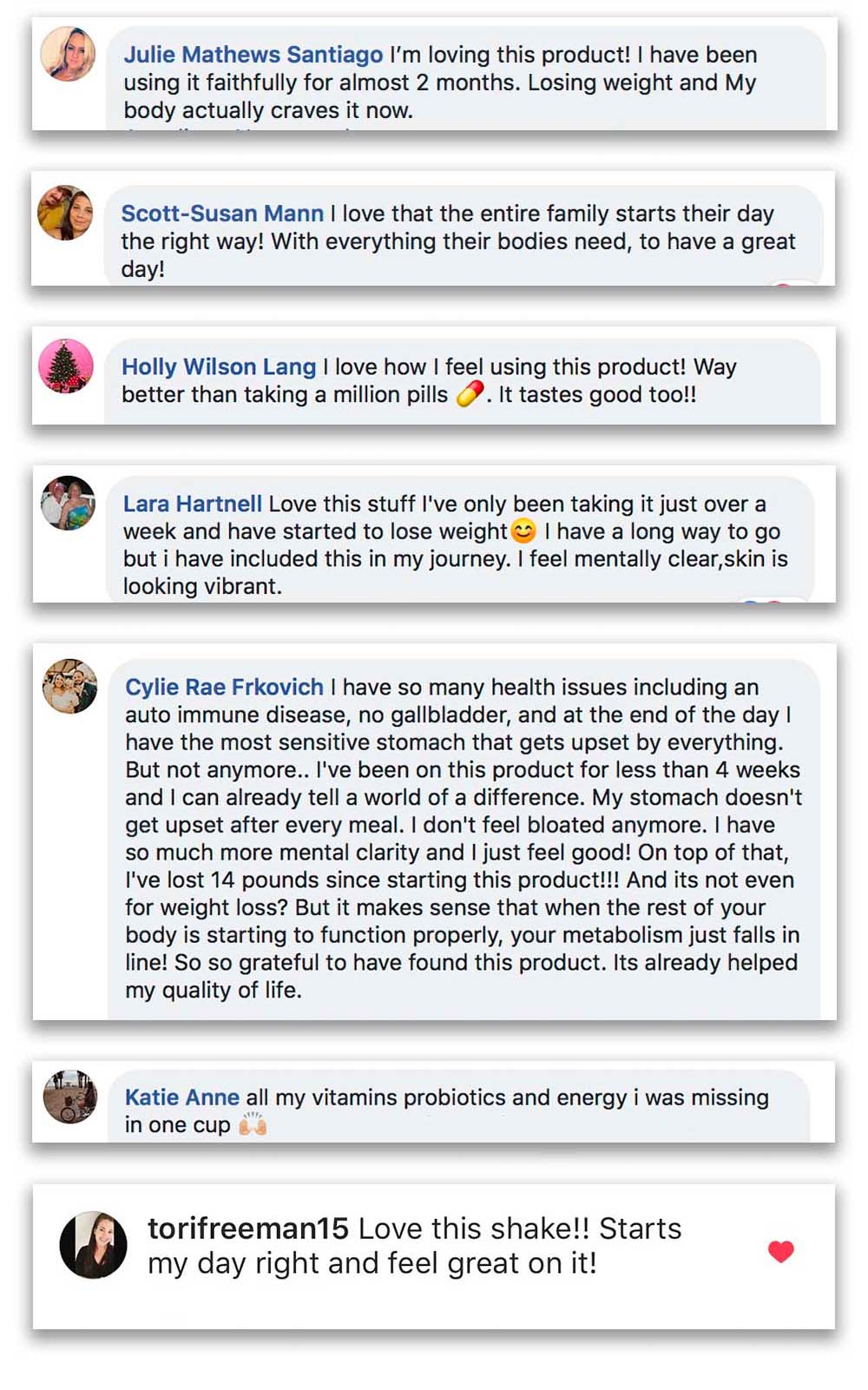Click Katie Anne's profile picture

click(x=69, y=1097)
